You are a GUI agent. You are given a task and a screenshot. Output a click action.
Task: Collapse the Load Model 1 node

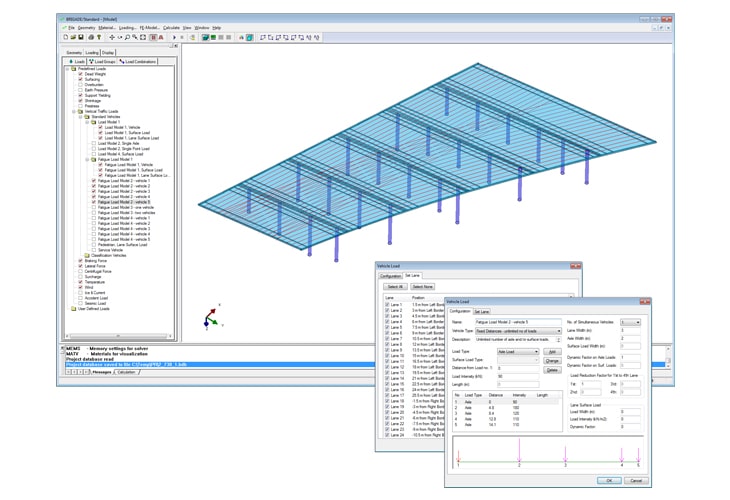[x=87, y=122]
